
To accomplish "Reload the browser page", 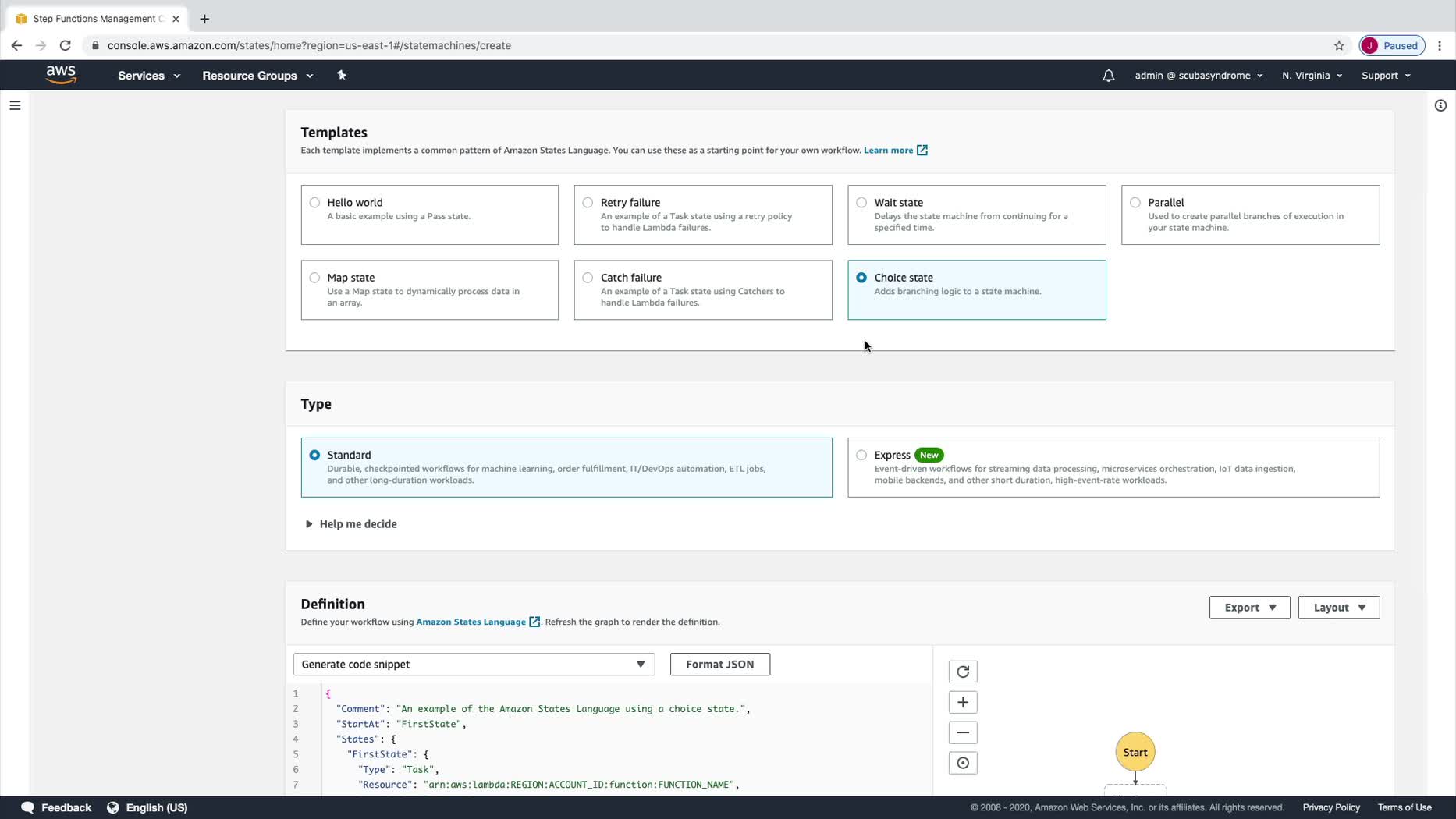I will [x=66, y=45].
